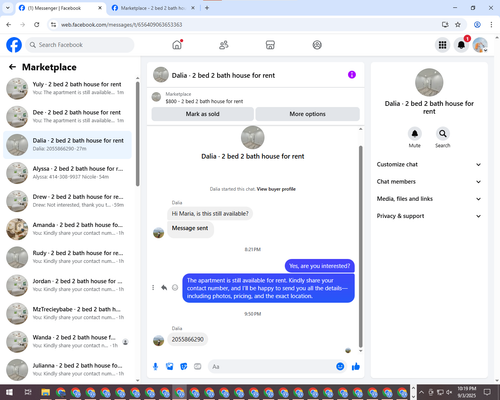Click the conversation list scrollbar
Screen dimensions: 500x400
click(138, 134)
